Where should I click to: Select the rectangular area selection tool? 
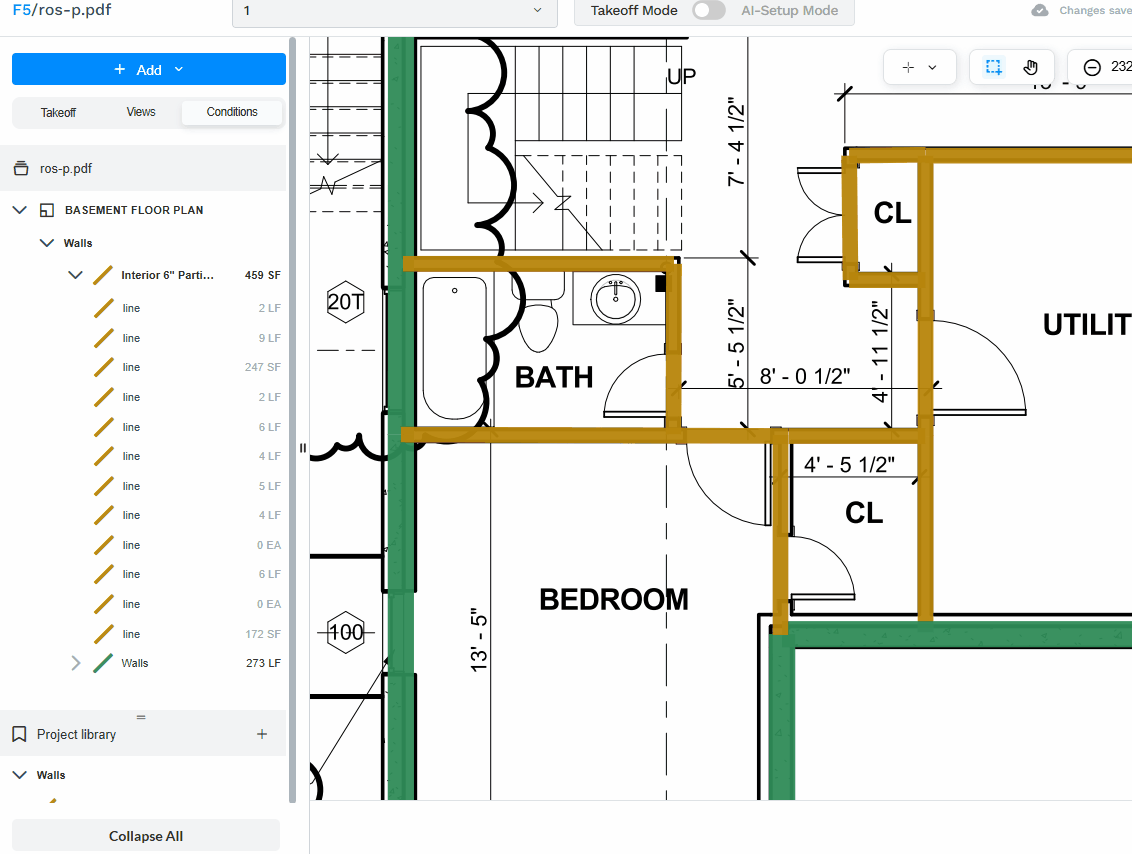pos(993,67)
